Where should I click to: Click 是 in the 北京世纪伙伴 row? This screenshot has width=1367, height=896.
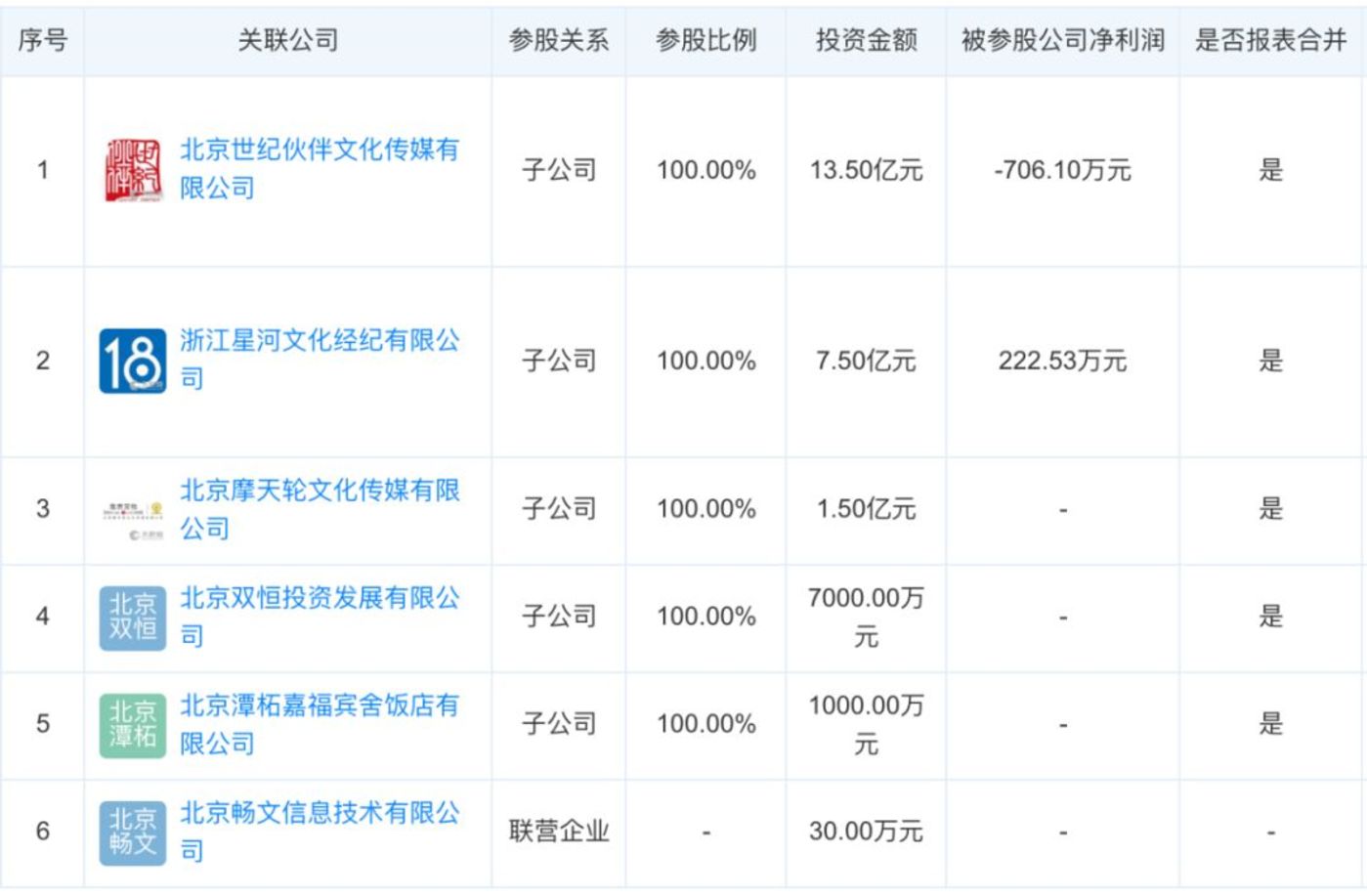(1271, 170)
